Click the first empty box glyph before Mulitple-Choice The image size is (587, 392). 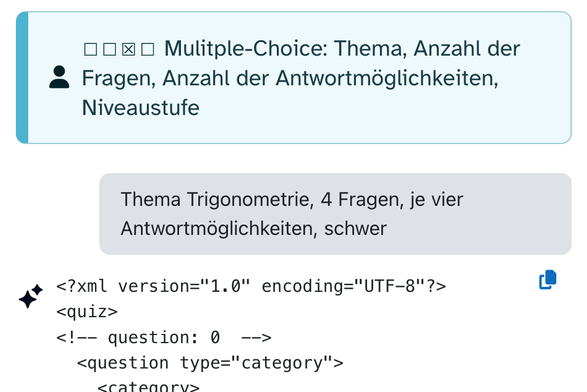pos(90,49)
